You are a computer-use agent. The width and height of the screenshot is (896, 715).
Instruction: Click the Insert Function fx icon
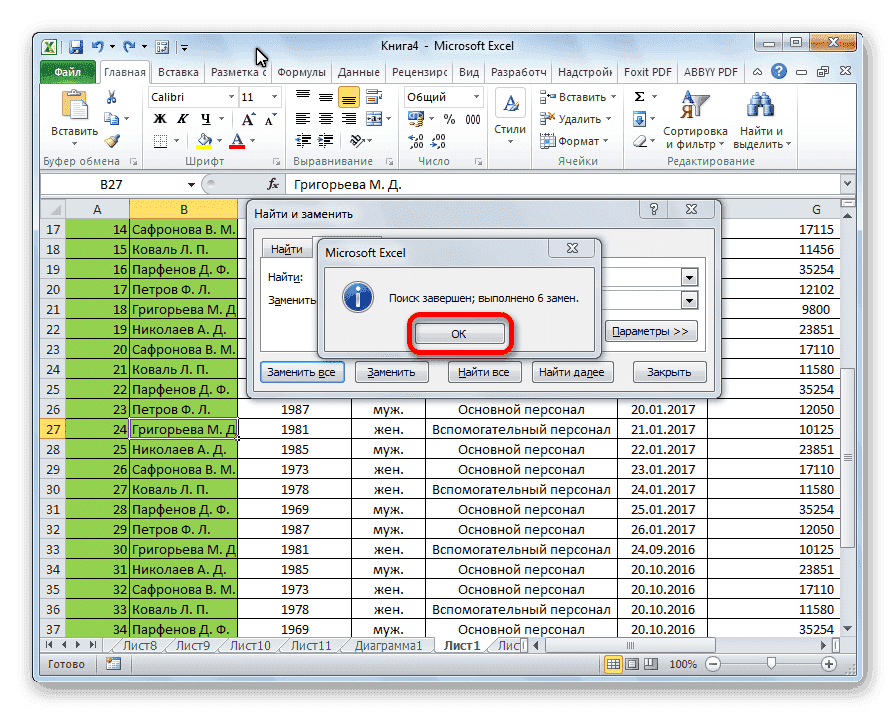pos(274,184)
